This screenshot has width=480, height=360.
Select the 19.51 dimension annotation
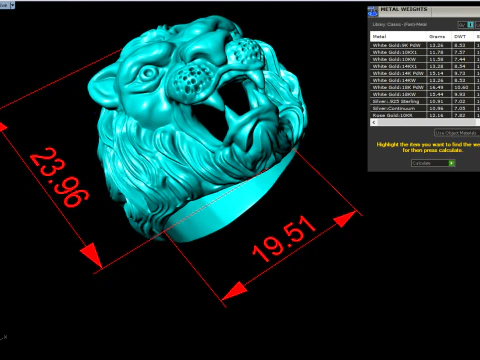284,239
